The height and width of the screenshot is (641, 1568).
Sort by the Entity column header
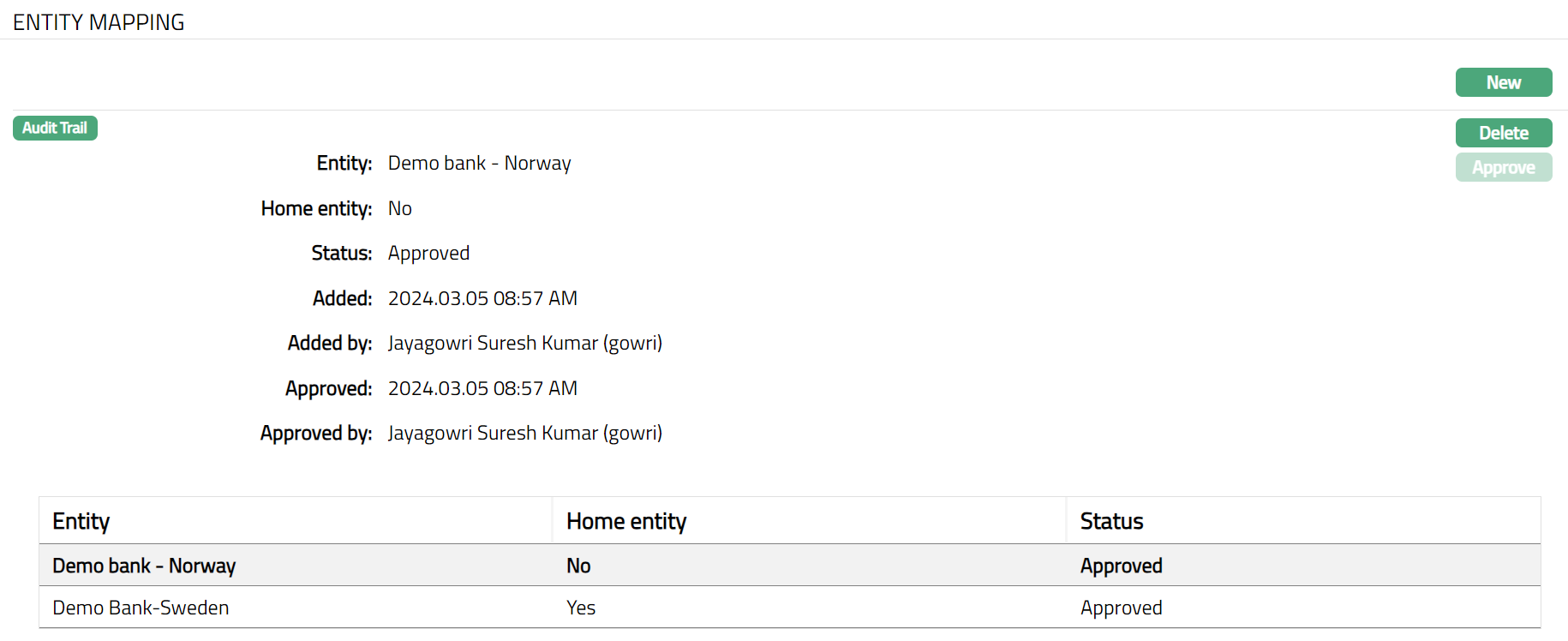tap(81, 521)
